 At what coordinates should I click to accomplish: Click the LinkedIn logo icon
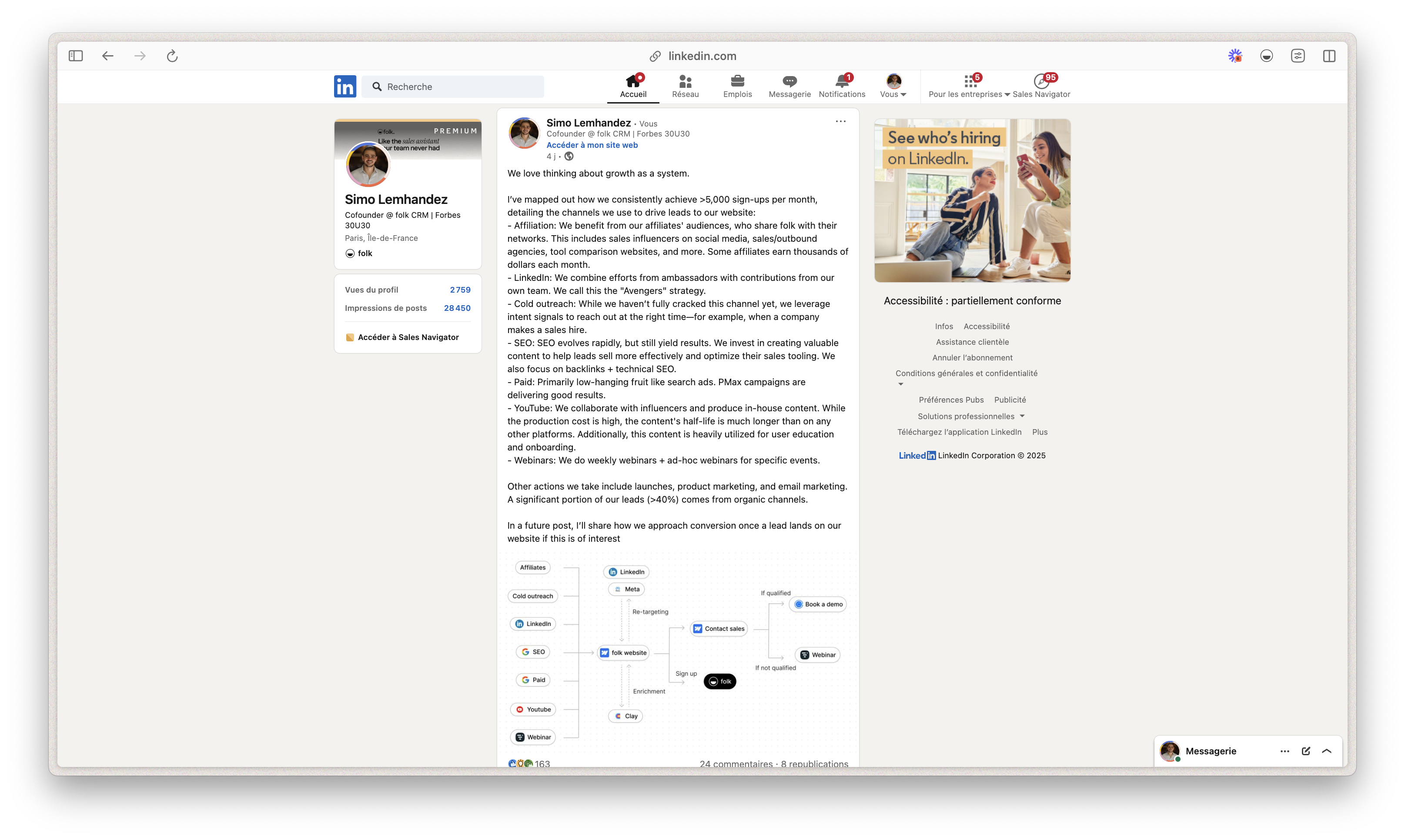(345, 87)
